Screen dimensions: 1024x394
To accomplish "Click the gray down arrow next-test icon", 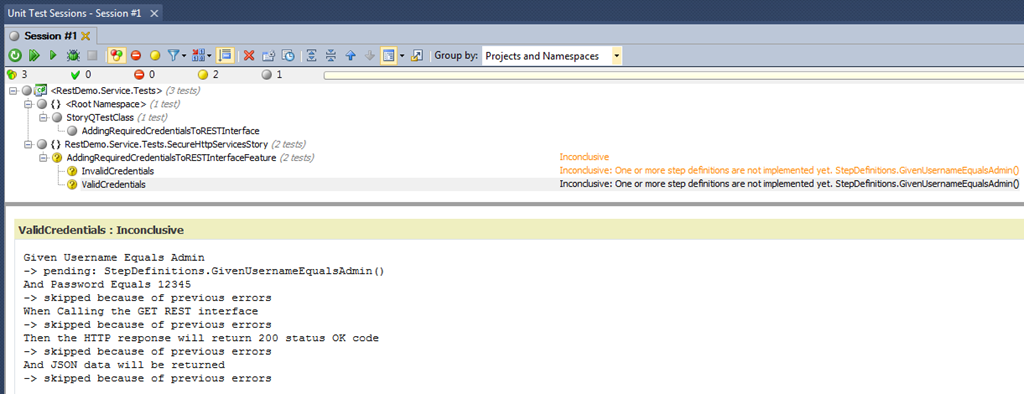I will 369,56.
